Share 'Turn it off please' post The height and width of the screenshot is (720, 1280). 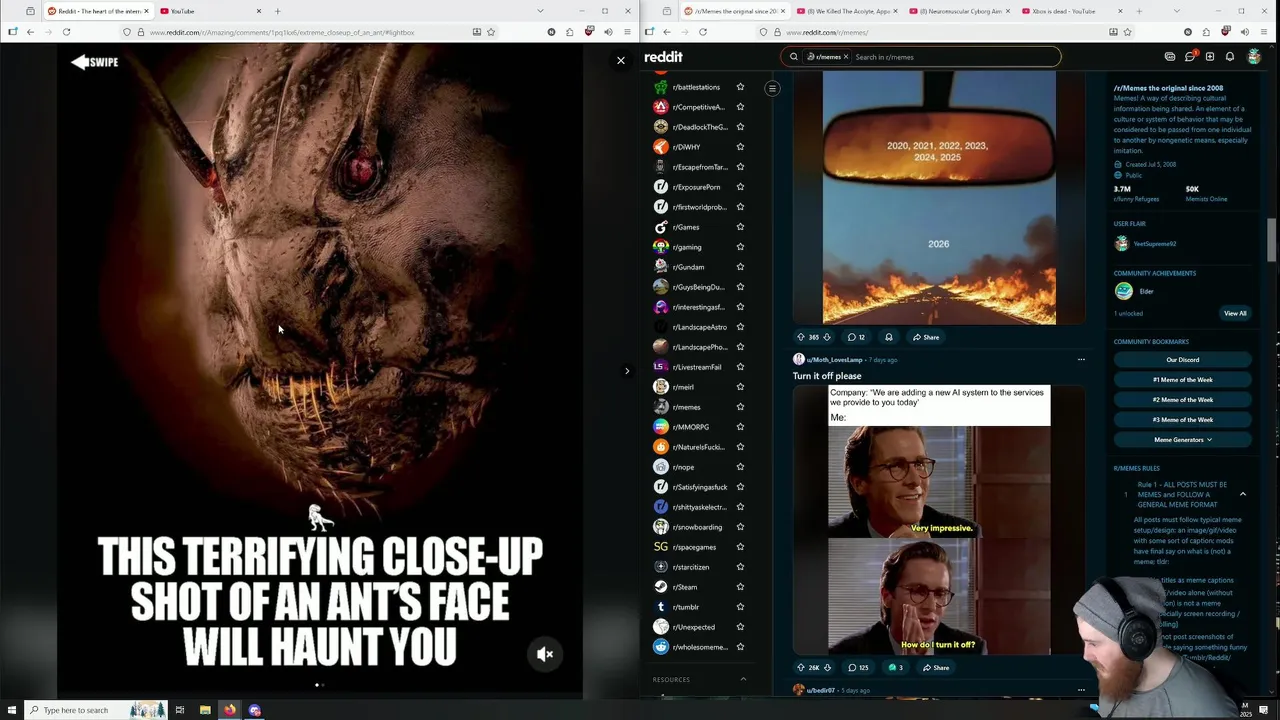pyautogui.click(x=936, y=667)
